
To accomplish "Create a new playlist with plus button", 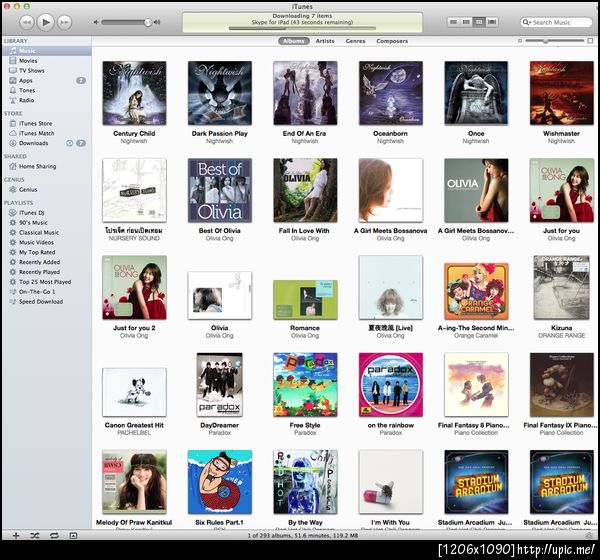I will tap(16, 536).
